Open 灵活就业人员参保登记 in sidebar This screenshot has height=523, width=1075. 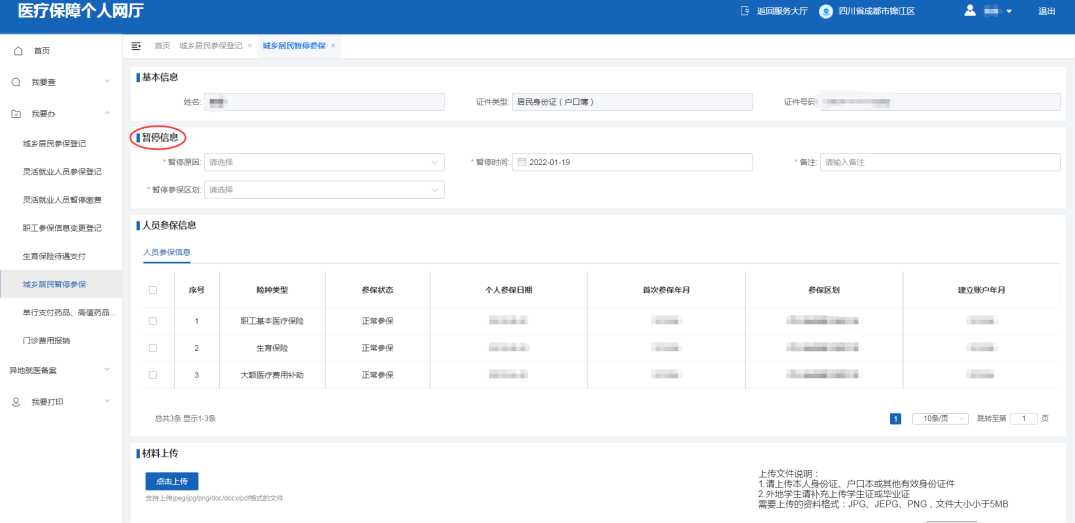pos(62,172)
